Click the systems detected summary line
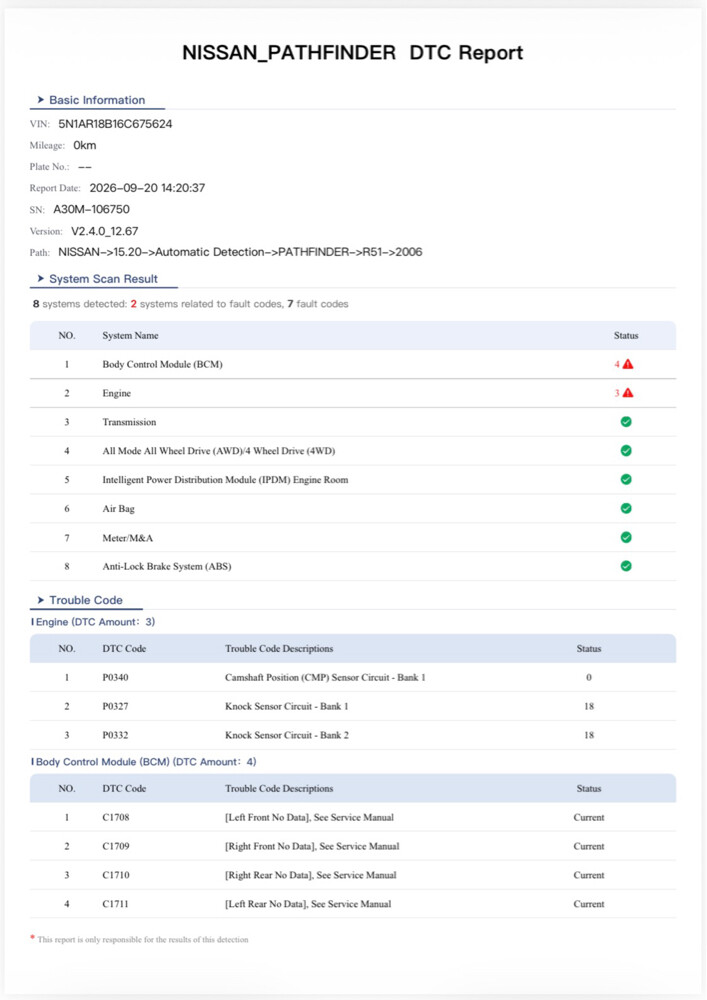Image resolution: width=707 pixels, height=1000 pixels. [x=191, y=304]
